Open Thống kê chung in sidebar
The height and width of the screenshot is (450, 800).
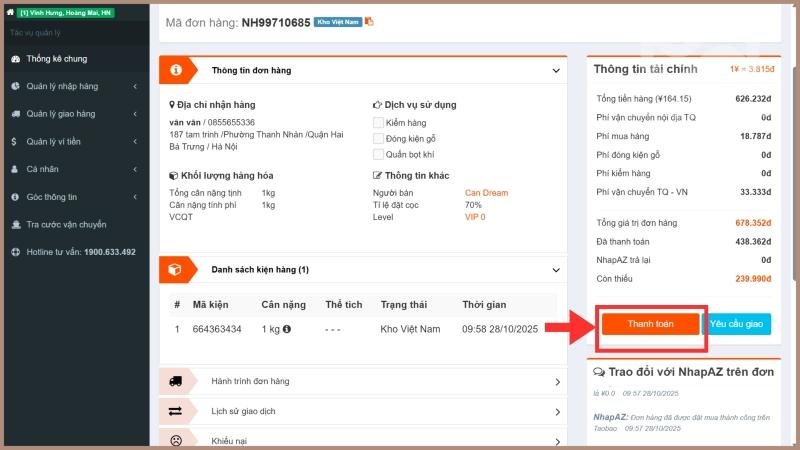(56, 59)
